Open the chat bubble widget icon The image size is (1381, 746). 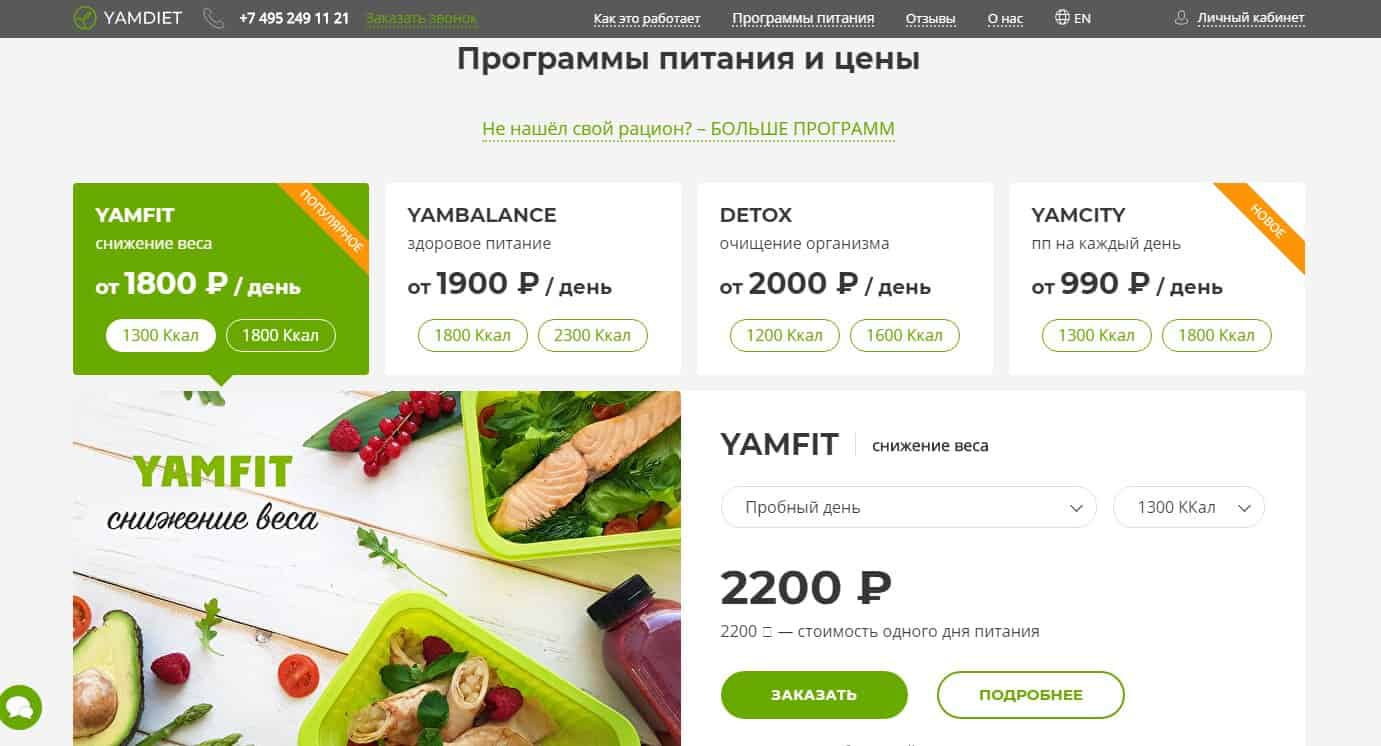tap(20, 707)
